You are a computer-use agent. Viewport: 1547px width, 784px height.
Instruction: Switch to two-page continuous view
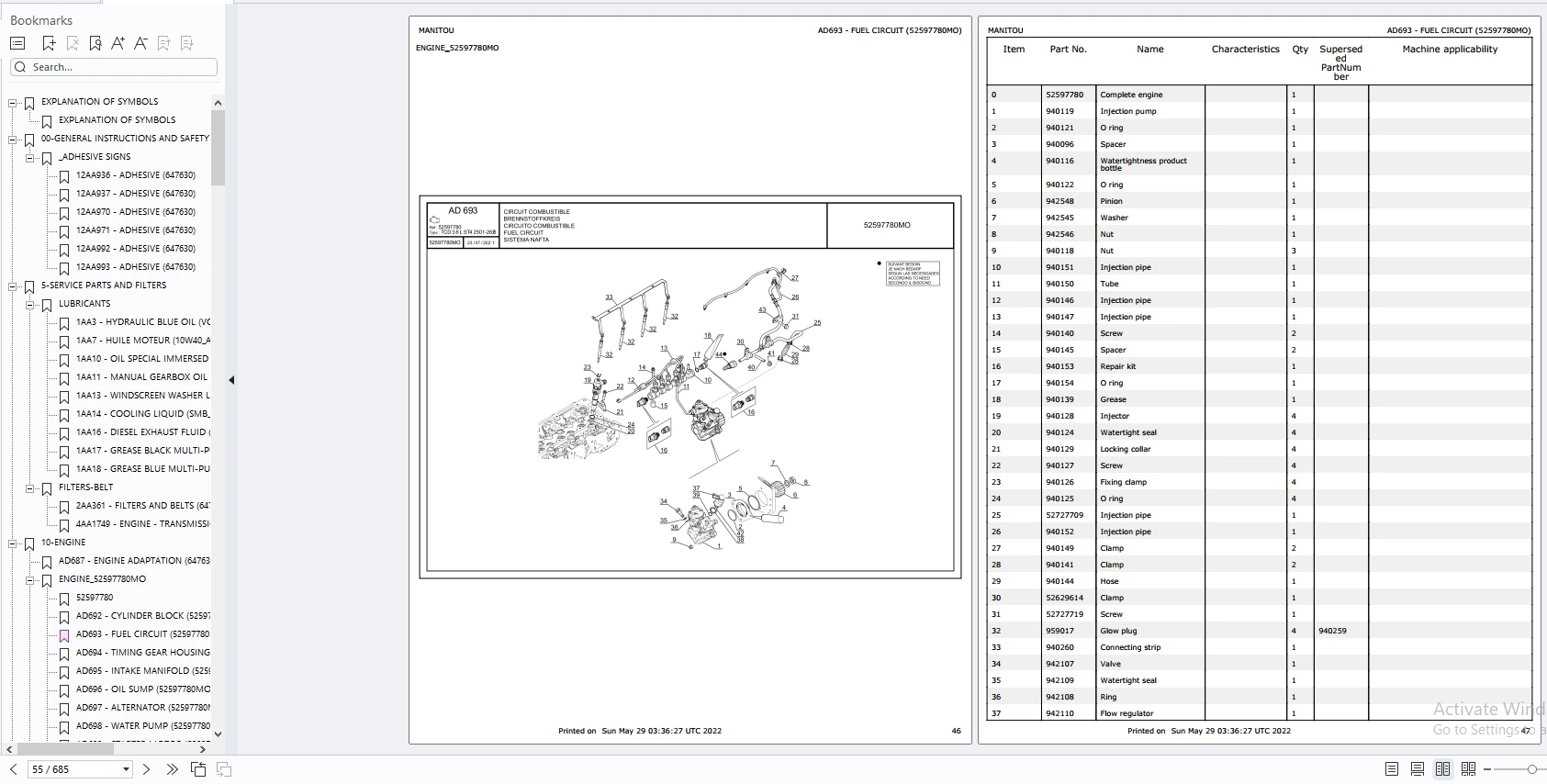click(x=1468, y=769)
